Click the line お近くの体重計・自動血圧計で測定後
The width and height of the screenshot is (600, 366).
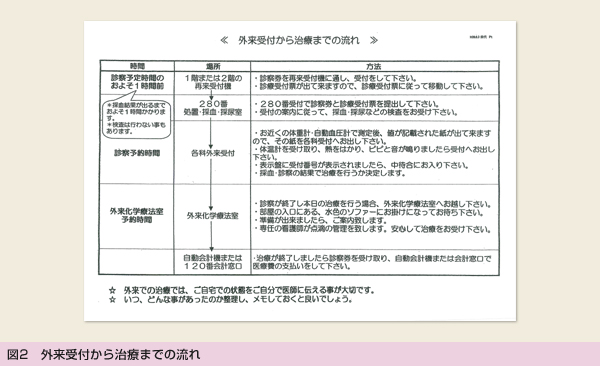[372, 137]
